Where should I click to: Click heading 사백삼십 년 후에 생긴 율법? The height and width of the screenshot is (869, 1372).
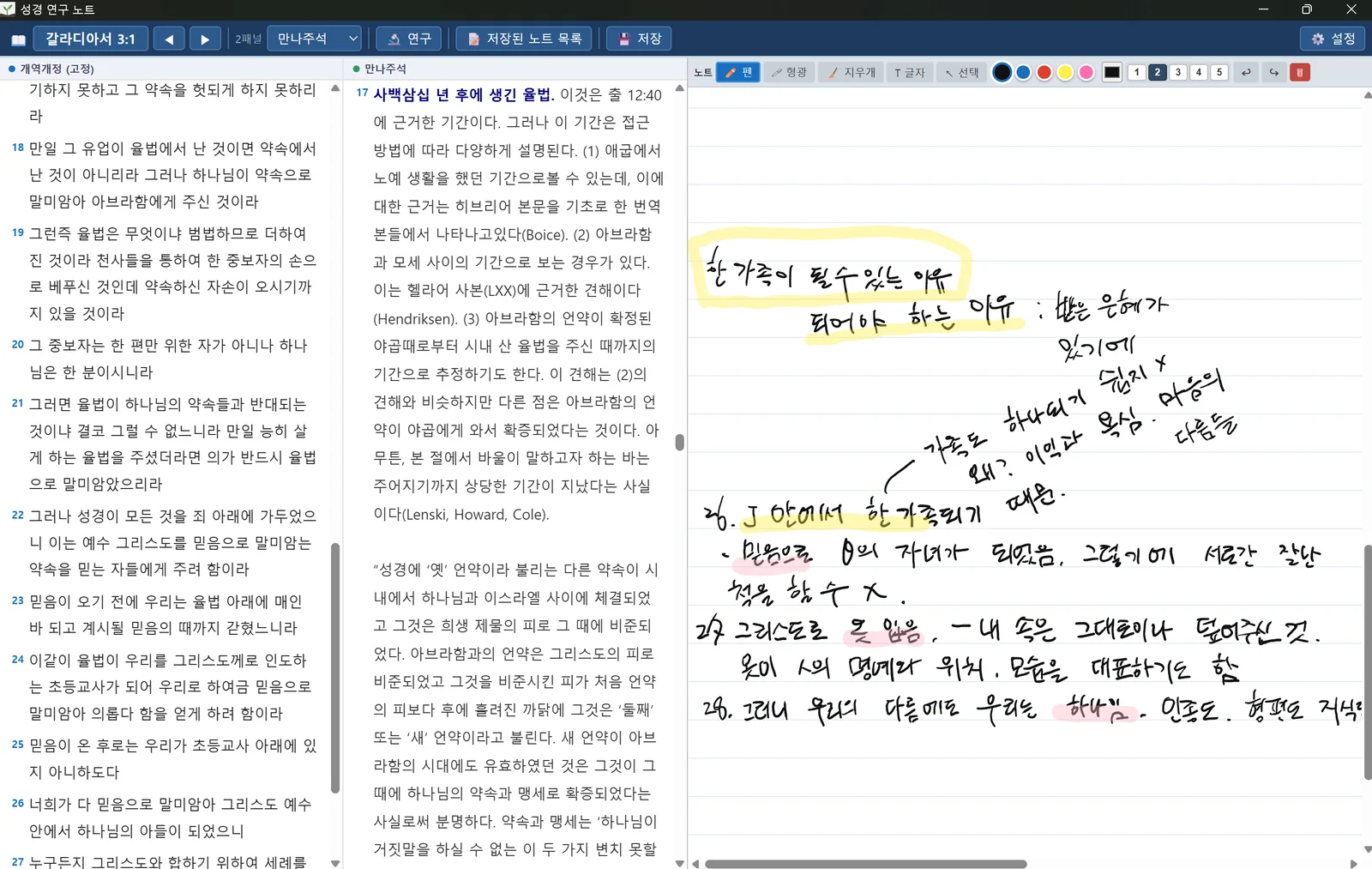464,94
